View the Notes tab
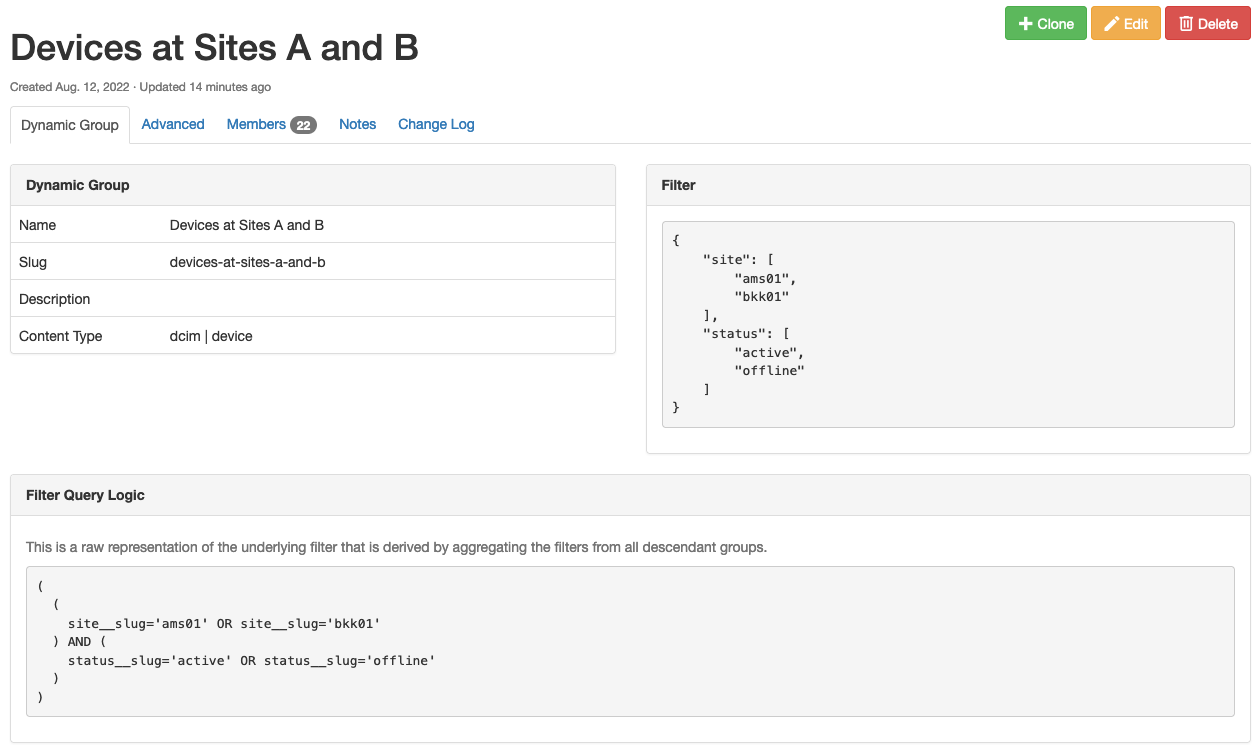The height and width of the screenshot is (754, 1257). point(357,124)
